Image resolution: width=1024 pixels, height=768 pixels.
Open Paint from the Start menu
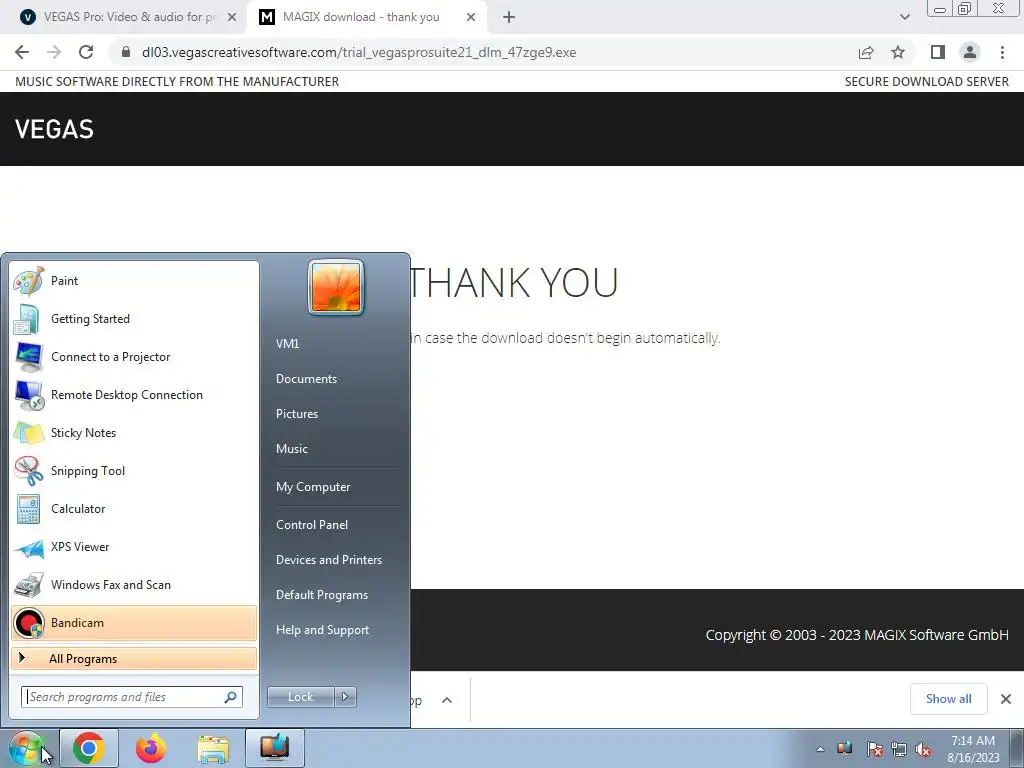pyautogui.click(x=134, y=281)
